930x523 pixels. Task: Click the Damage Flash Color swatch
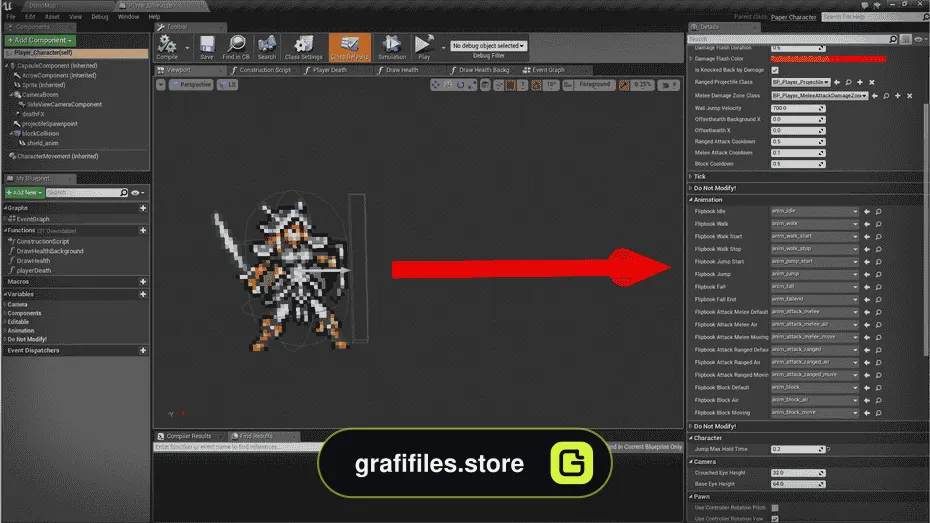pyautogui.click(x=828, y=59)
